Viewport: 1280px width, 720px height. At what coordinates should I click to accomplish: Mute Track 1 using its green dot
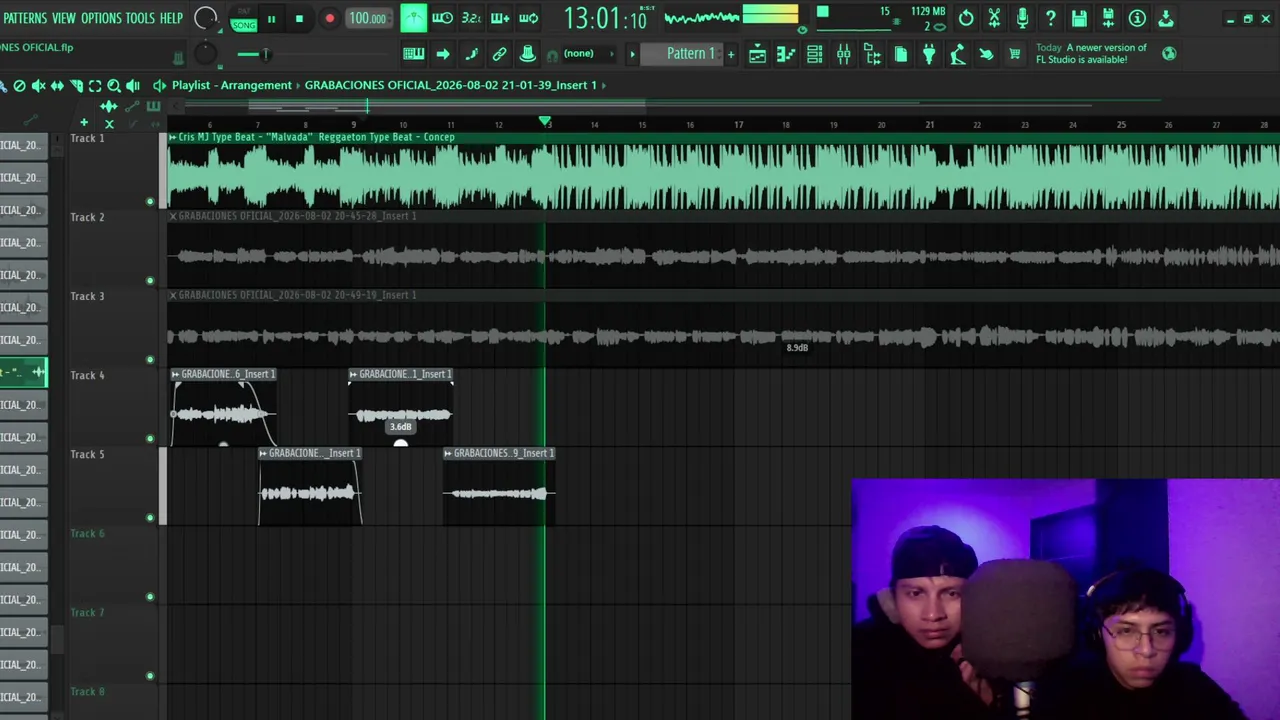(150, 201)
